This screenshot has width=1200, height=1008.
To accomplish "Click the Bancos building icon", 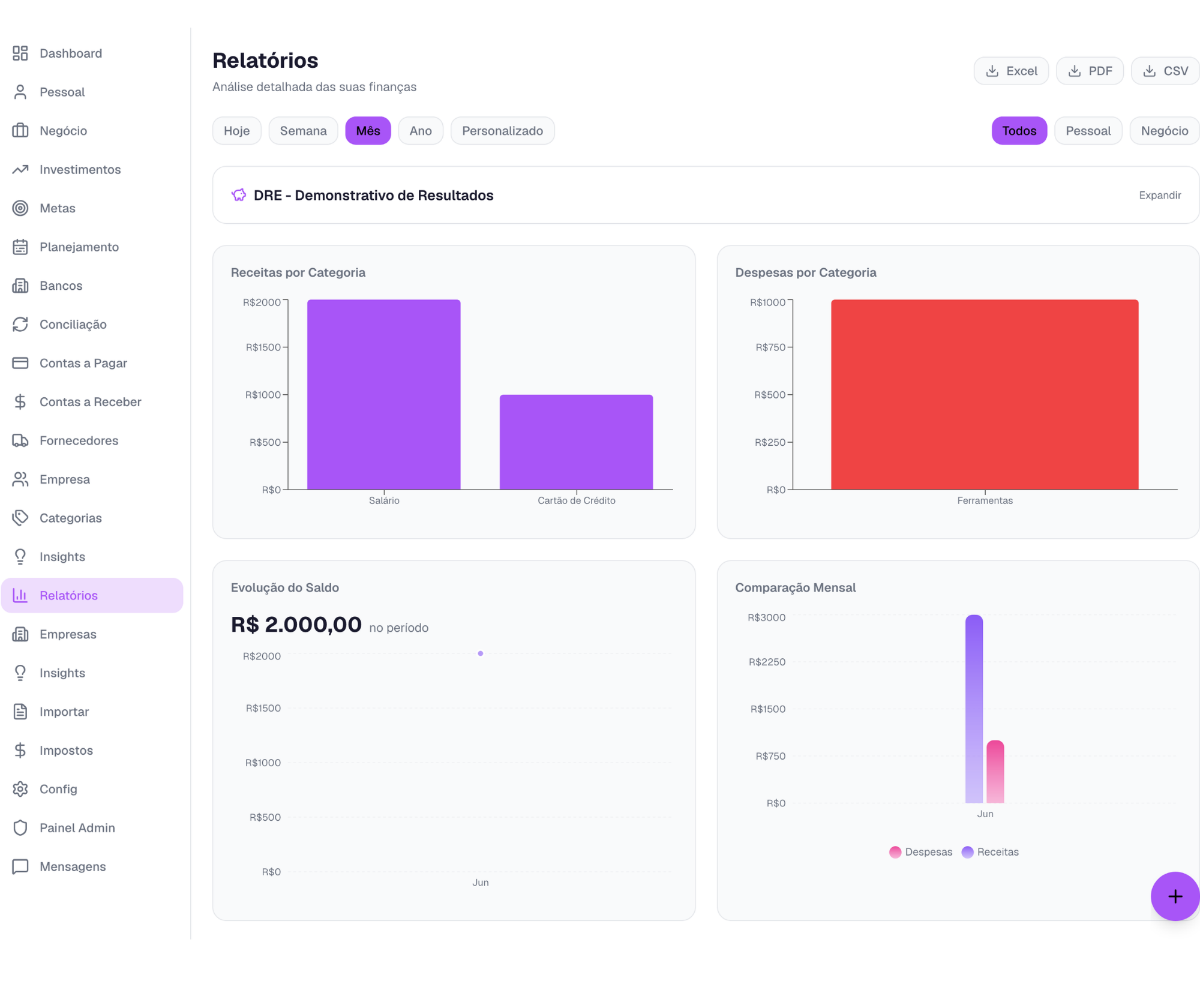I will pos(20,286).
